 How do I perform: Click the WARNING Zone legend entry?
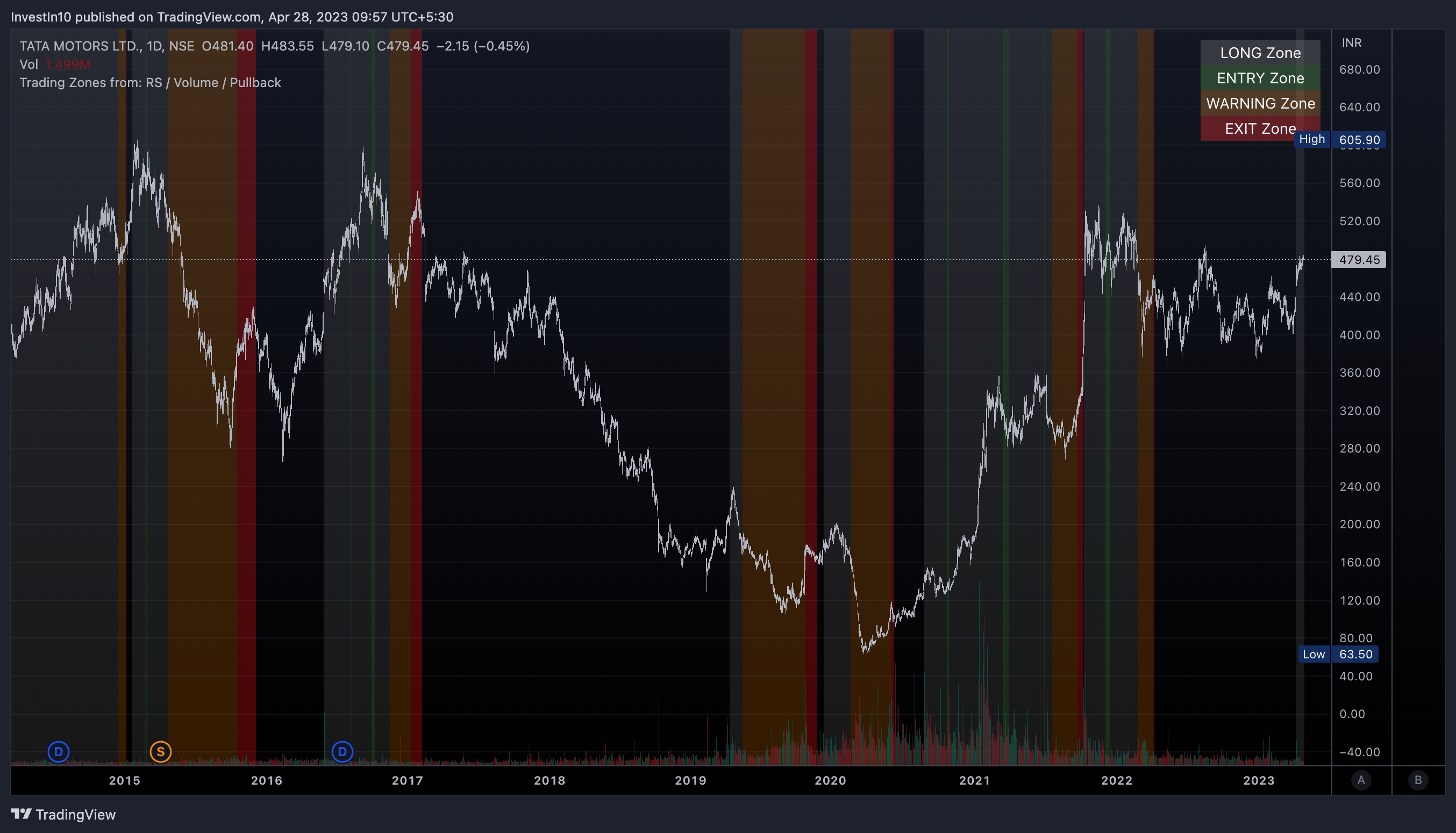[1260, 103]
